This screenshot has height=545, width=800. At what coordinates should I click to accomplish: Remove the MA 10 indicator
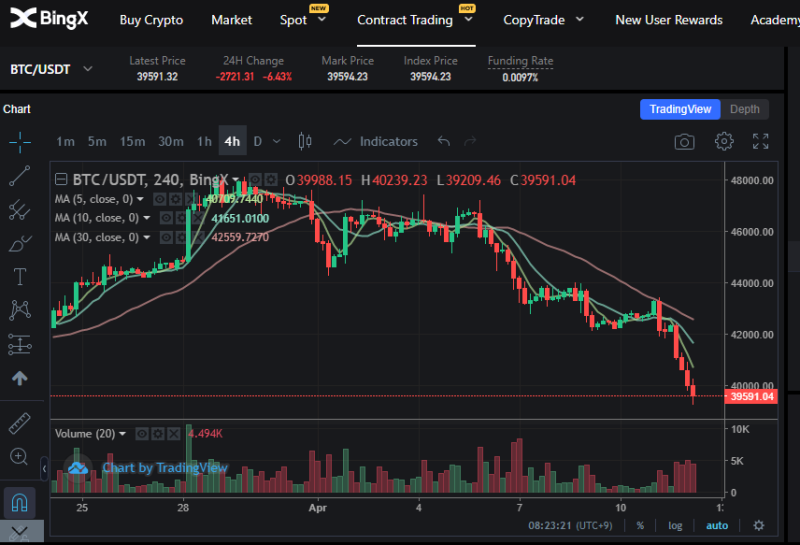click(196, 218)
